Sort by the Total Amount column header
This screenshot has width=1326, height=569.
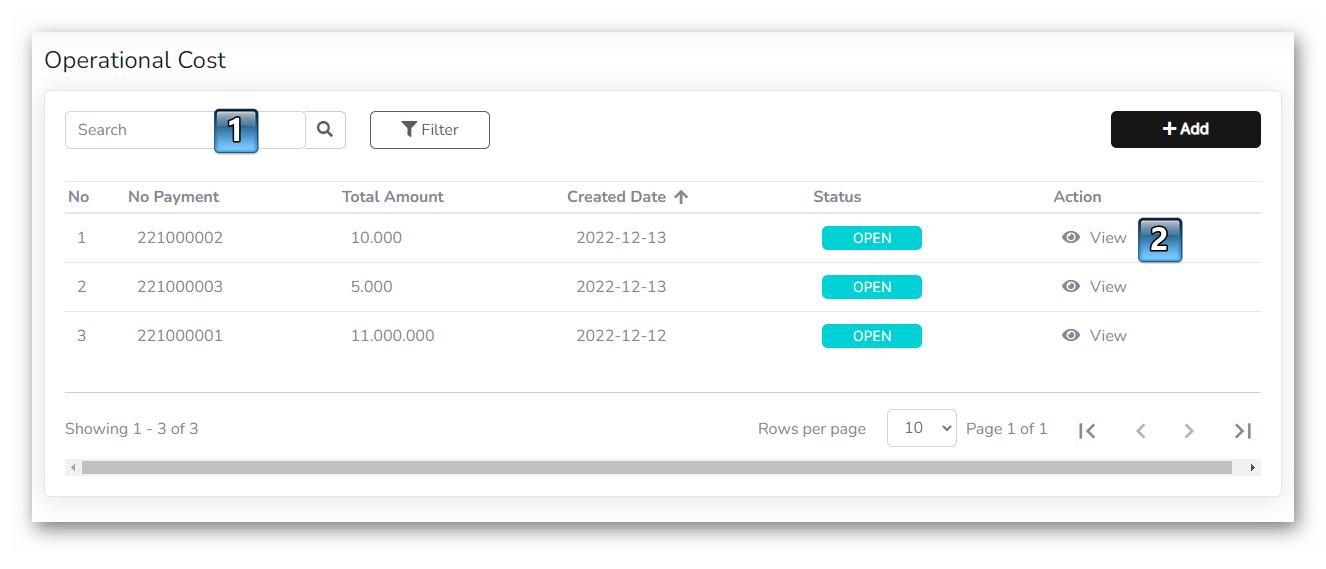392,197
